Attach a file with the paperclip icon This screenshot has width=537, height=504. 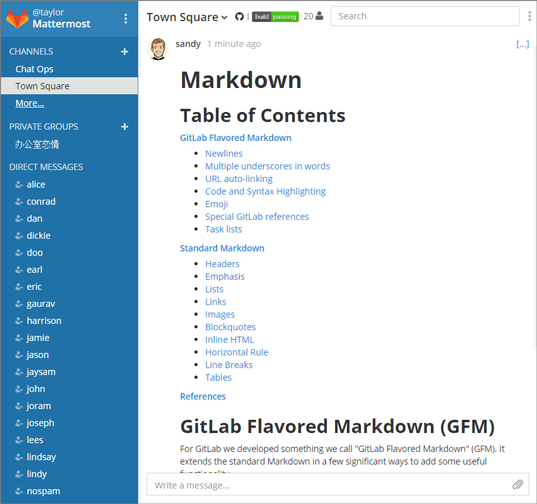click(517, 484)
